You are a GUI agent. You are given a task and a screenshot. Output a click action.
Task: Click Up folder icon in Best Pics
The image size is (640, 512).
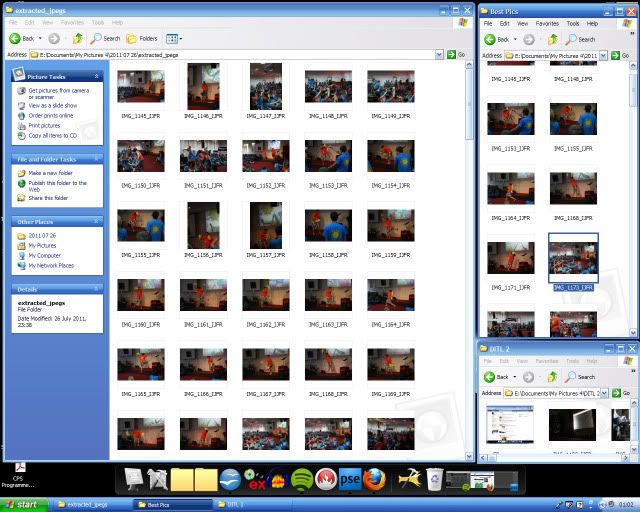click(553, 40)
